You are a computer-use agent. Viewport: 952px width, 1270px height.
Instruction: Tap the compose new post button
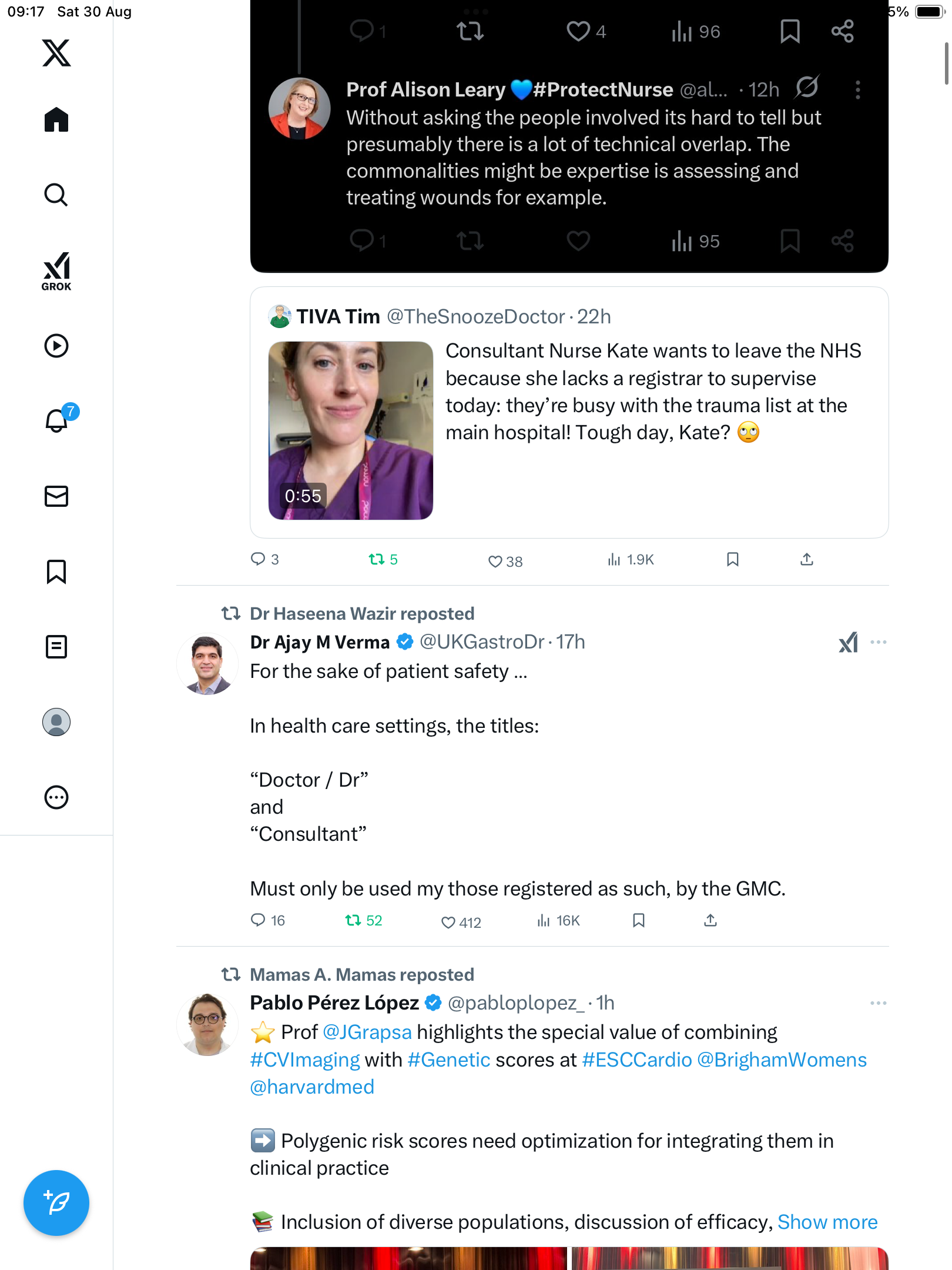point(56,1203)
